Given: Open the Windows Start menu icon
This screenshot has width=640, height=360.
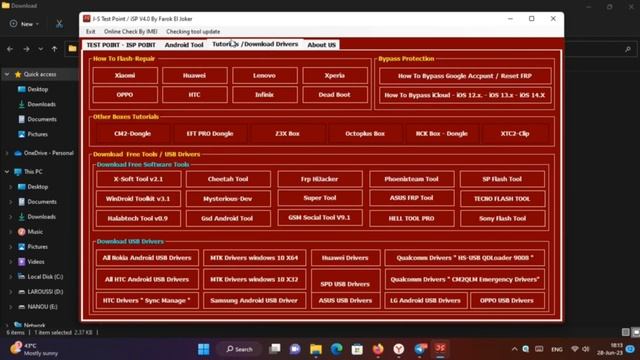Looking at the screenshot, I should click(204, 349).
